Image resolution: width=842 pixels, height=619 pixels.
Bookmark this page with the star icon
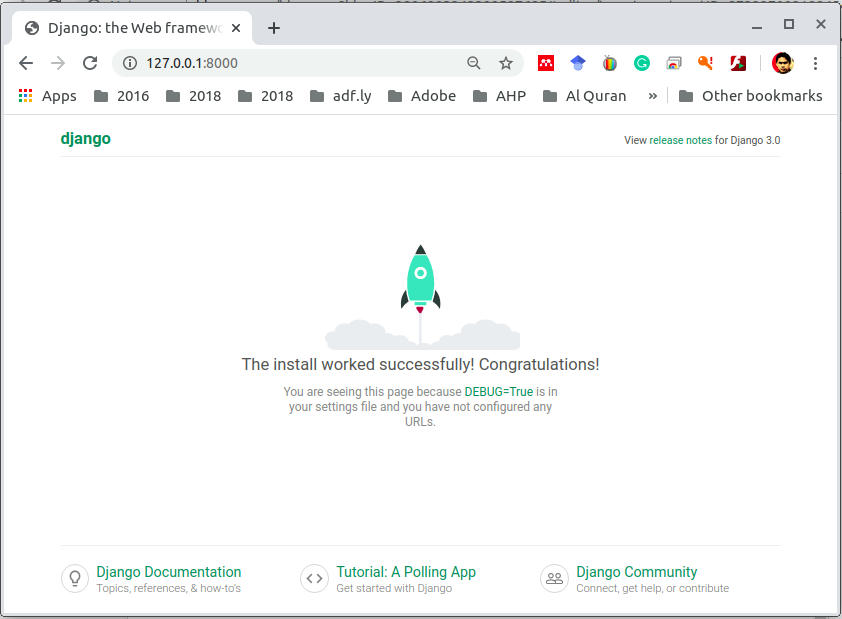point(506,63)
